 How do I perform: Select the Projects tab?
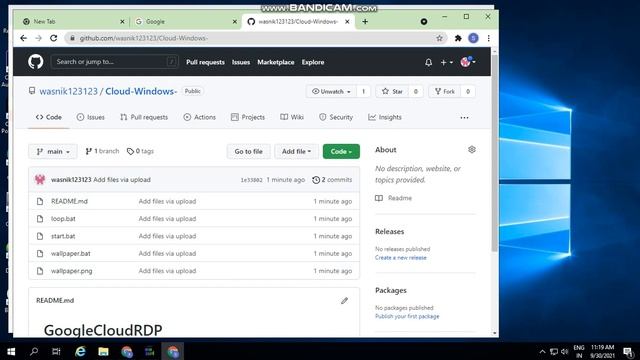[x=248, y=117]
